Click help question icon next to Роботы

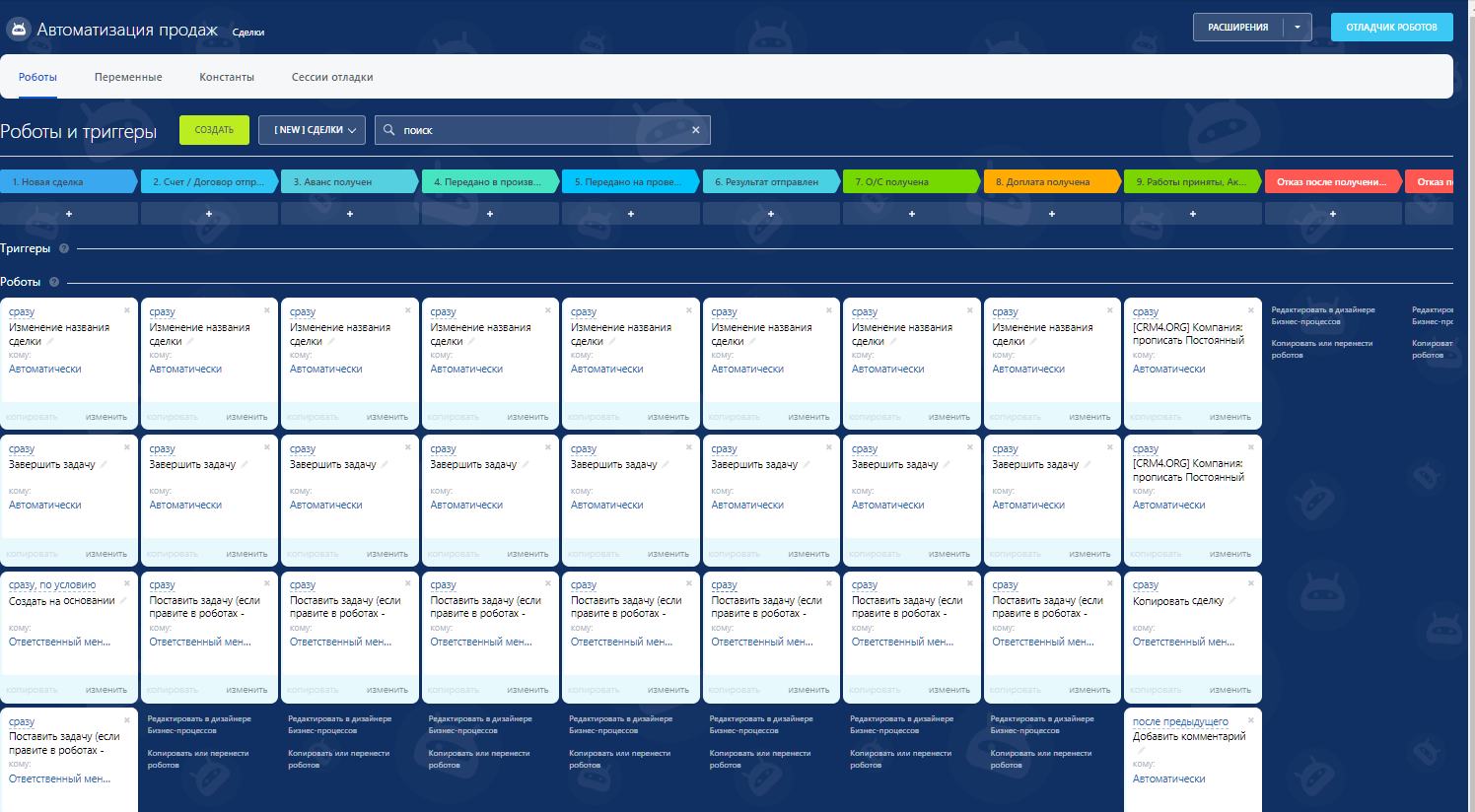point(54,282)
